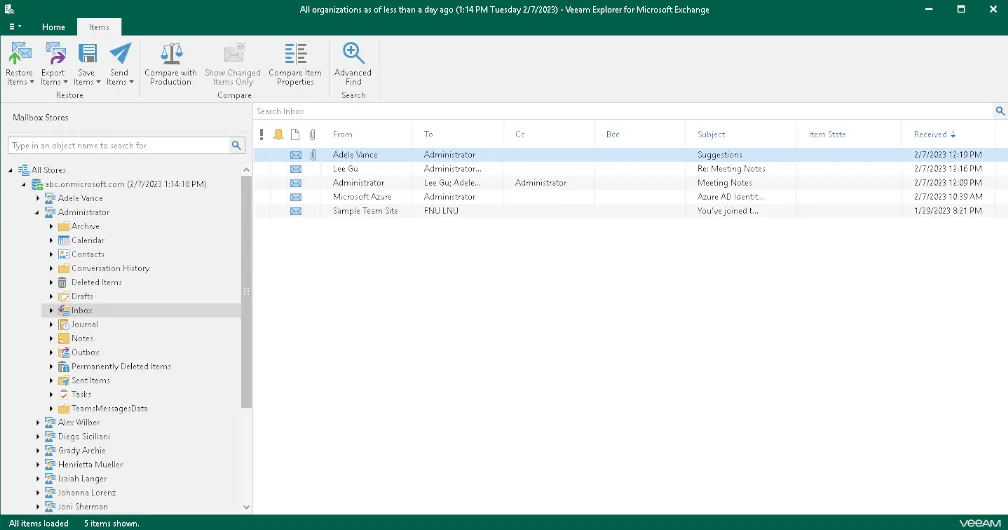1008x530 pixels.
Task: Click the envelope icon for Lee Gu email
Action: tap(296, 169)
